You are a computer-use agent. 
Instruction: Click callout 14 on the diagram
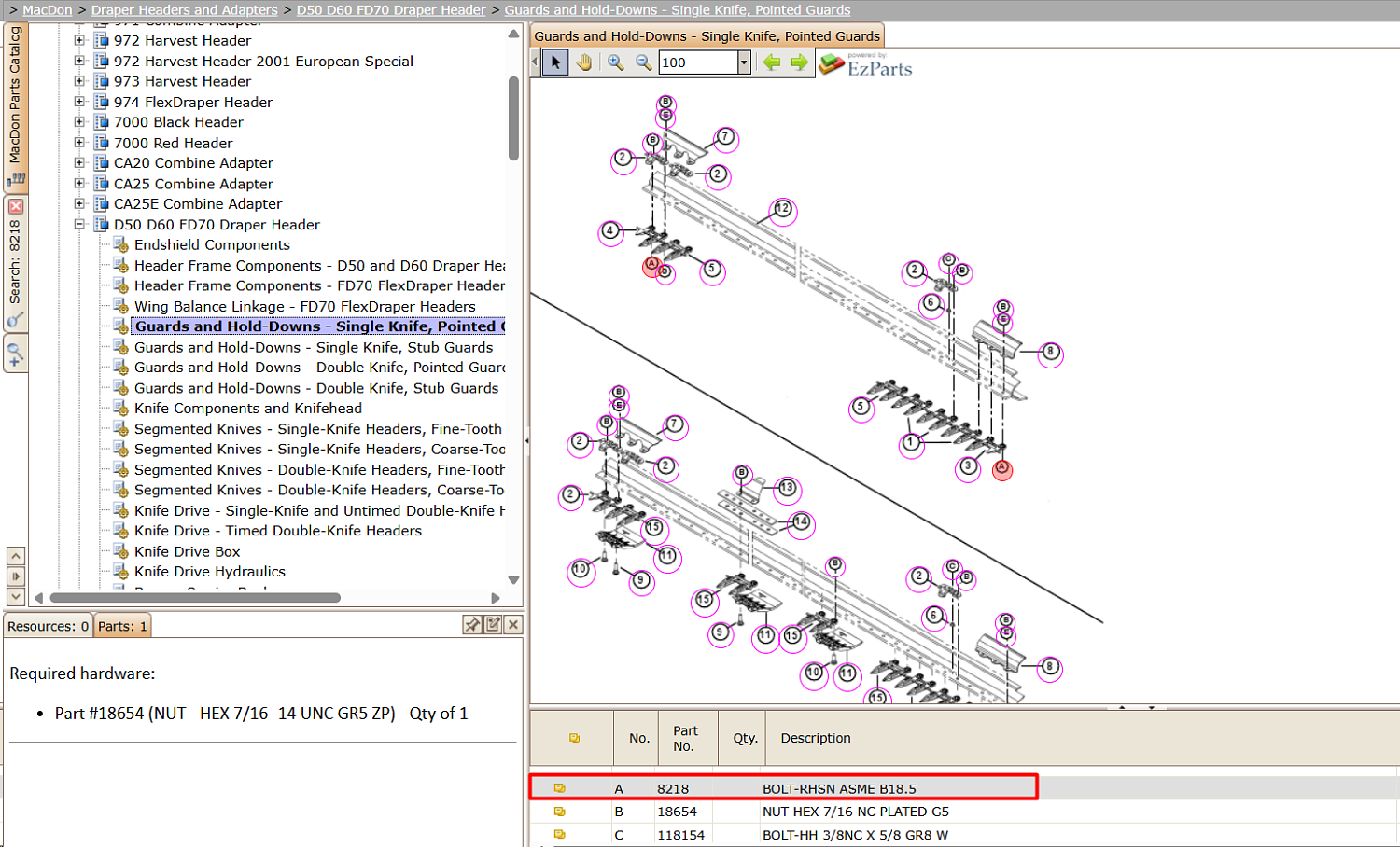802,522
